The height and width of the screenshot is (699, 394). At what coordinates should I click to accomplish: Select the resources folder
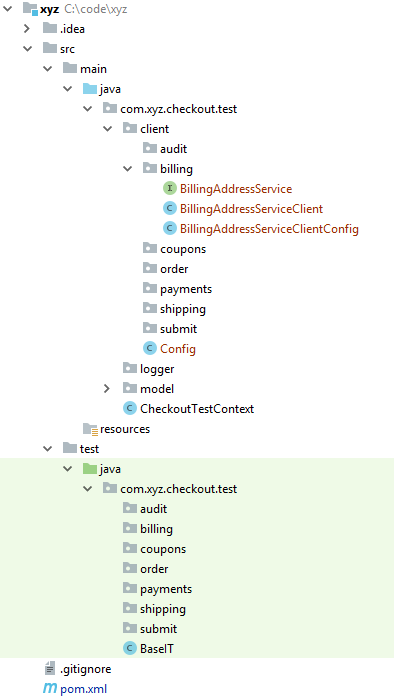point(125,429)
